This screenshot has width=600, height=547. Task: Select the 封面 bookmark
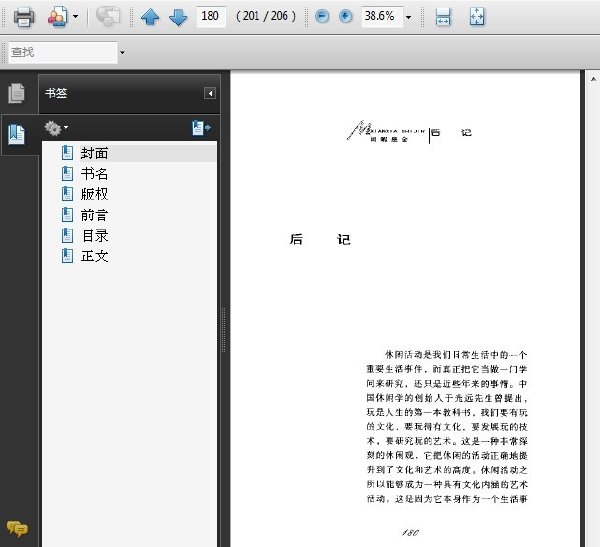pos(95,153)
